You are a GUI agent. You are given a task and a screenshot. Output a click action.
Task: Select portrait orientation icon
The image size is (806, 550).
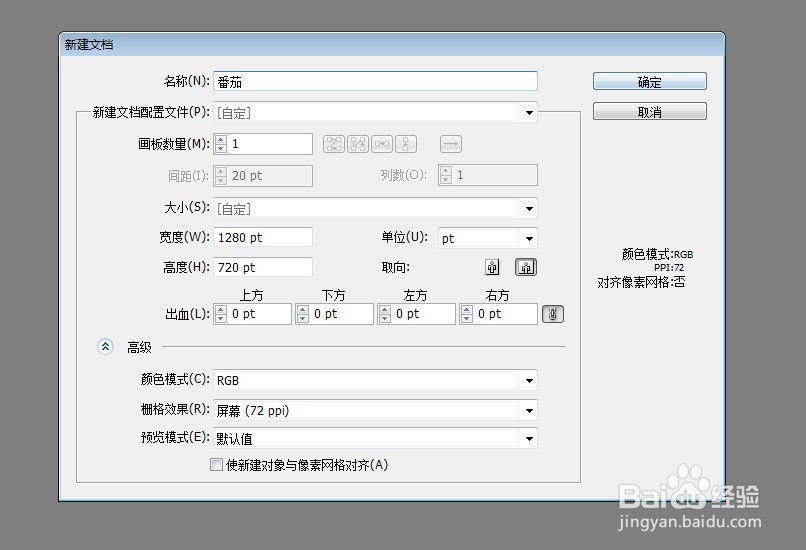(x=492, y=267)
